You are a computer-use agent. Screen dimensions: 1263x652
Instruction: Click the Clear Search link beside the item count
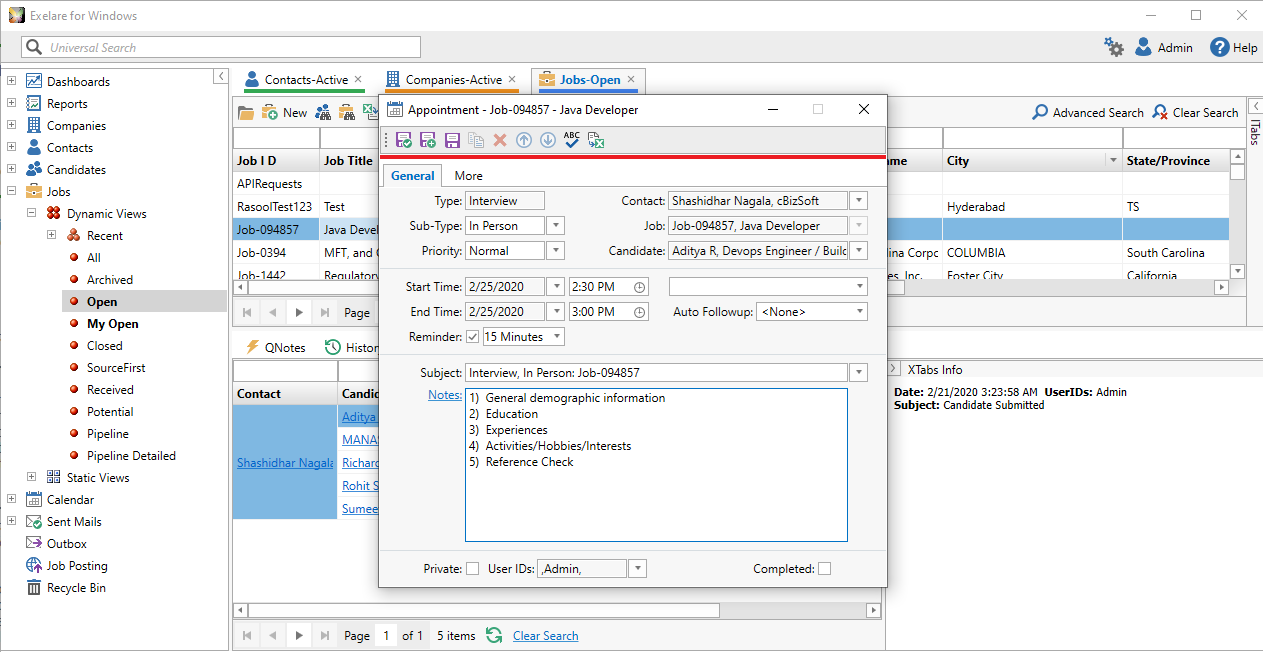[x=545, y=636]
